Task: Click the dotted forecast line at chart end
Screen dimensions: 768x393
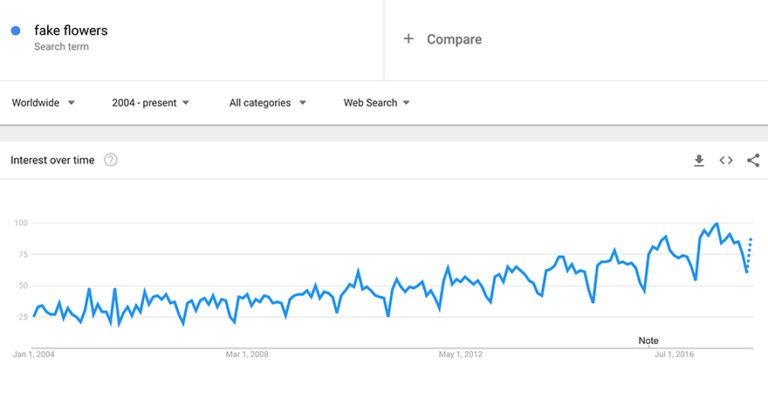Action: pyautogui.click(x=750, y=255)
